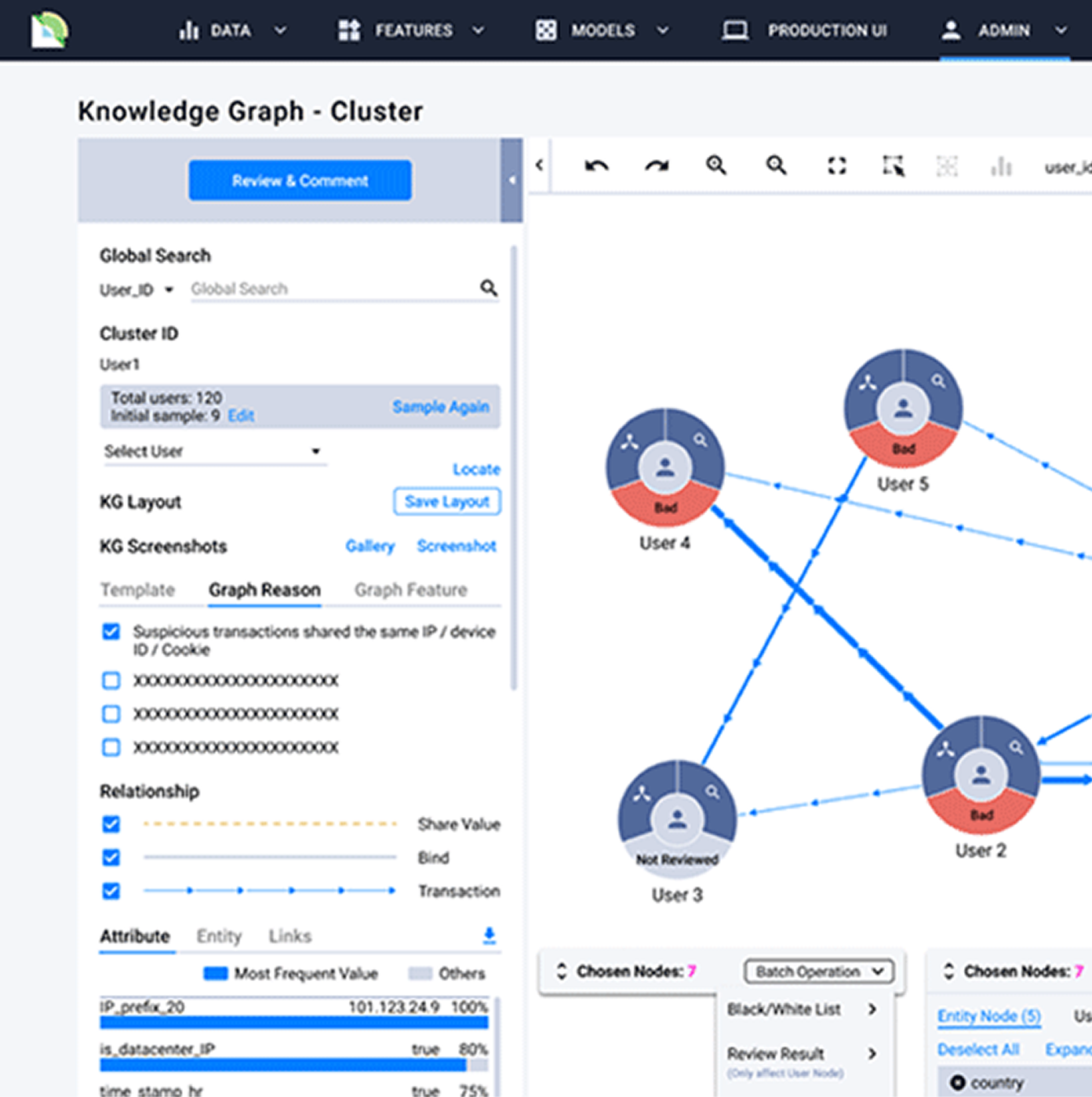Switch to the Graph Reason tab
The height and width of the screenshot is (1097, 1092).
[x=264, y=590]
